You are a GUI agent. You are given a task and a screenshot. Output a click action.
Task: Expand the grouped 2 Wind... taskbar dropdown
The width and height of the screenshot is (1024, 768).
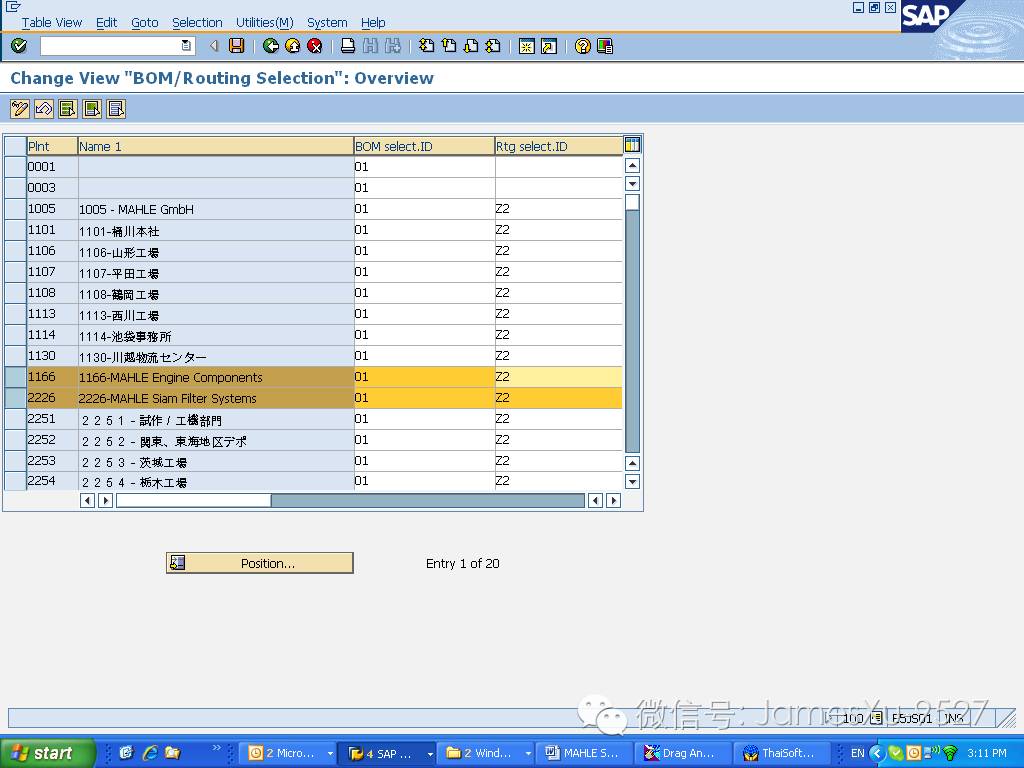[x=528, y=753]
